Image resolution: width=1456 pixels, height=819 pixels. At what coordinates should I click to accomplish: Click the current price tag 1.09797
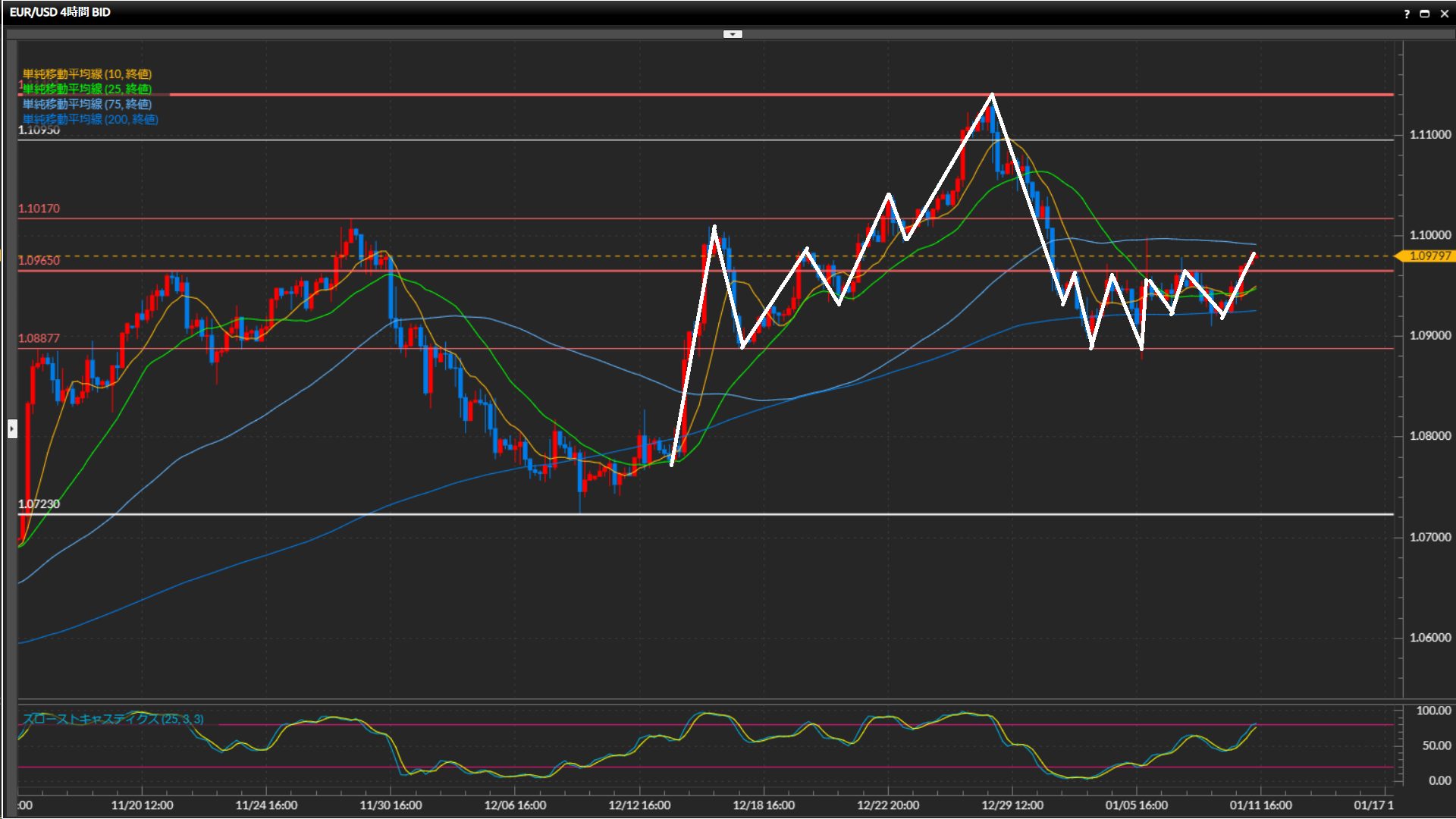click(x=1429, y=256)
